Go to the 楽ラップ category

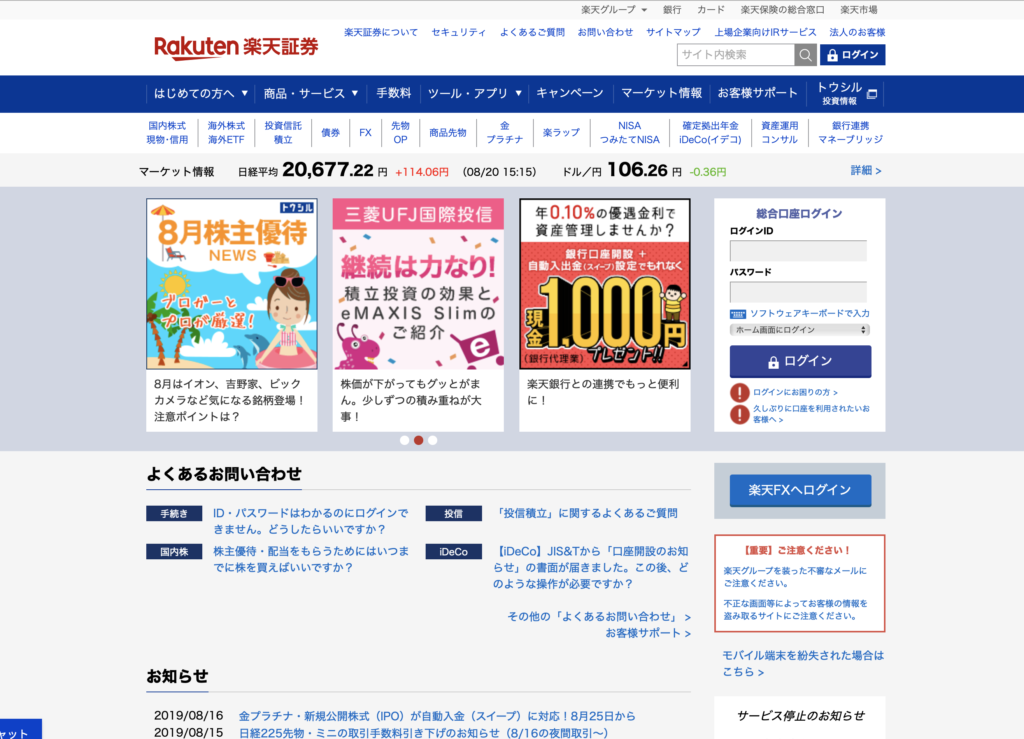click(x=562, y=133)
